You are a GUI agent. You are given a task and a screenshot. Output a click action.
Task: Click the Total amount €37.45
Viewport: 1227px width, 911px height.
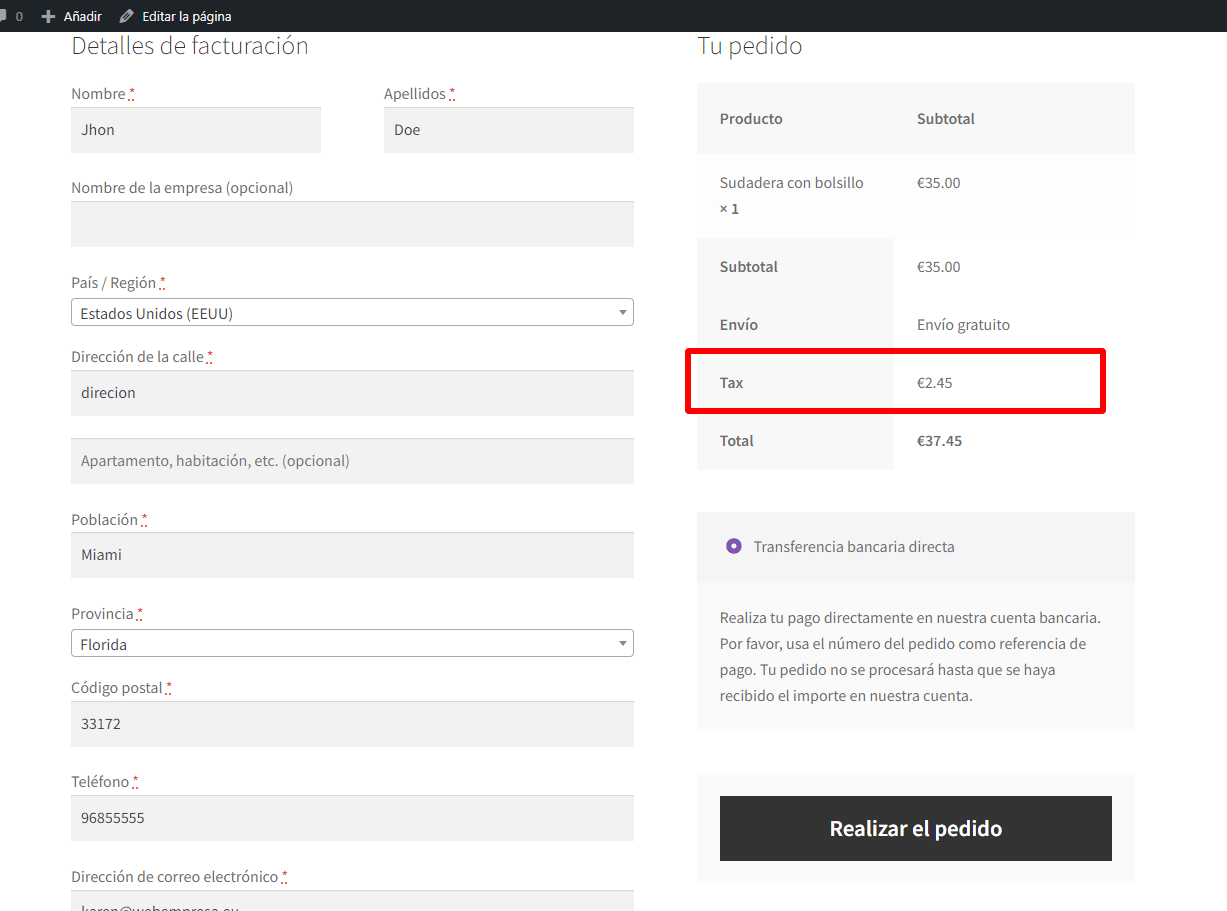[939, 441]
